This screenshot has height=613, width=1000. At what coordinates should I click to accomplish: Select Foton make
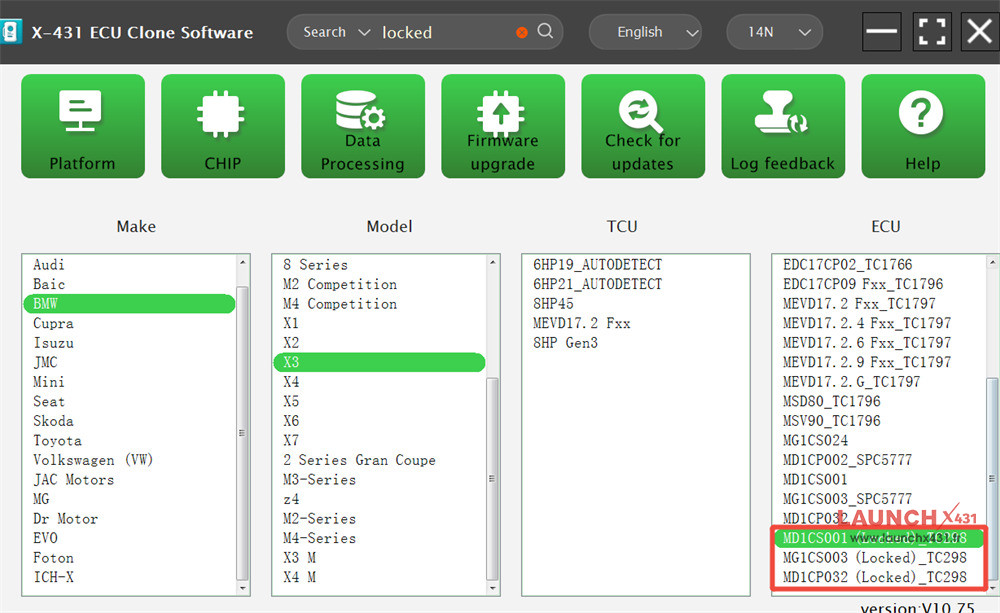click(x=53, y=558)
